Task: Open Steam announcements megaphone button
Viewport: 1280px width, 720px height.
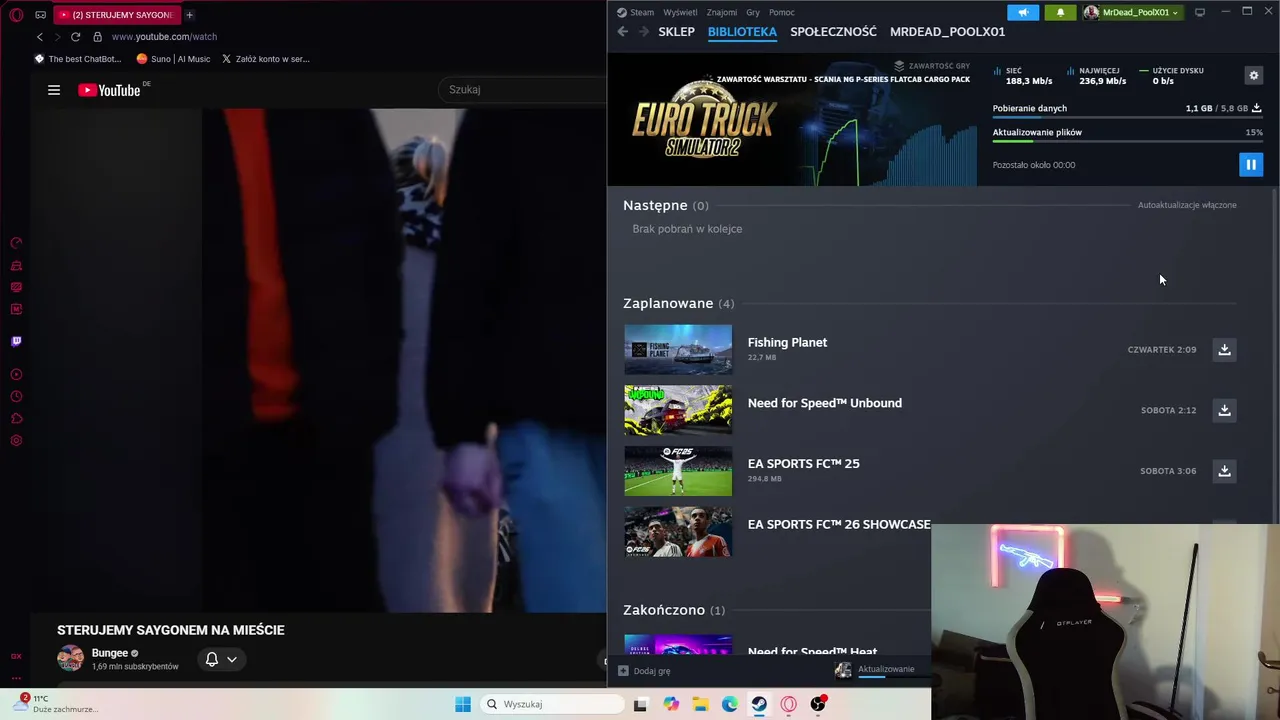Action: tap(1023, 12)
